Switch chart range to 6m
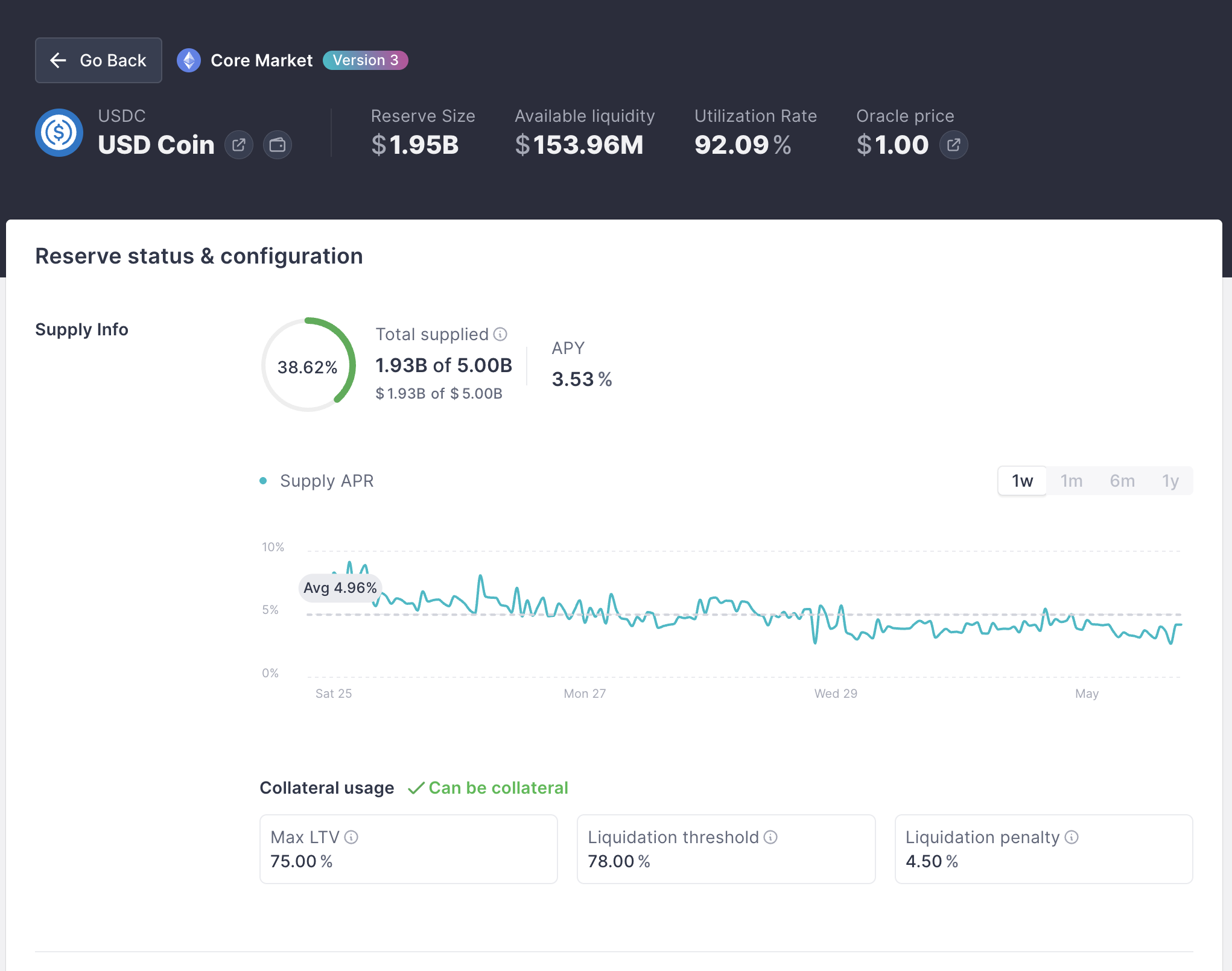 (1122, 481)
